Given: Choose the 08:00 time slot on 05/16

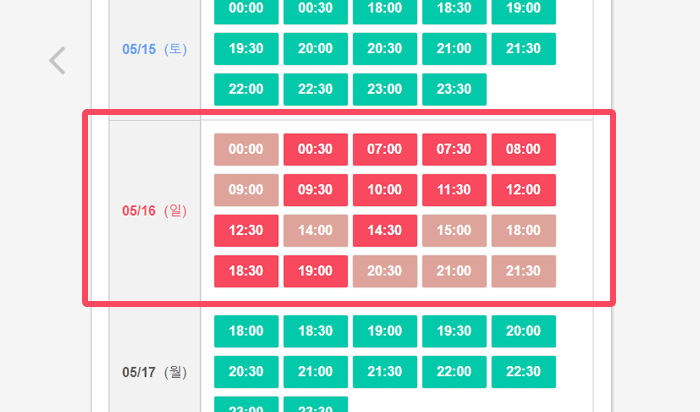Looking at the screenshot, I should click(x=523, y=149).
